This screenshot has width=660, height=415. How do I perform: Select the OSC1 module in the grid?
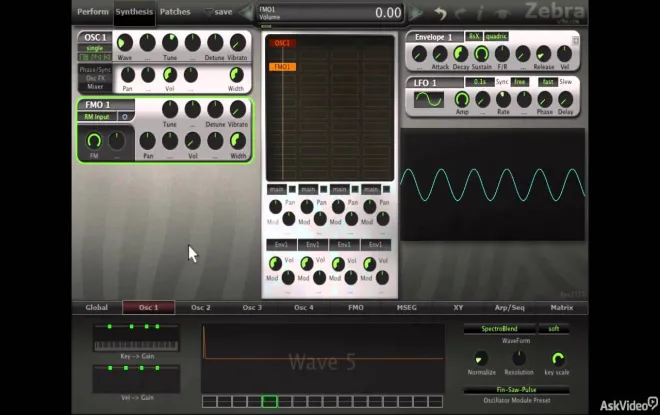(282, 43)
